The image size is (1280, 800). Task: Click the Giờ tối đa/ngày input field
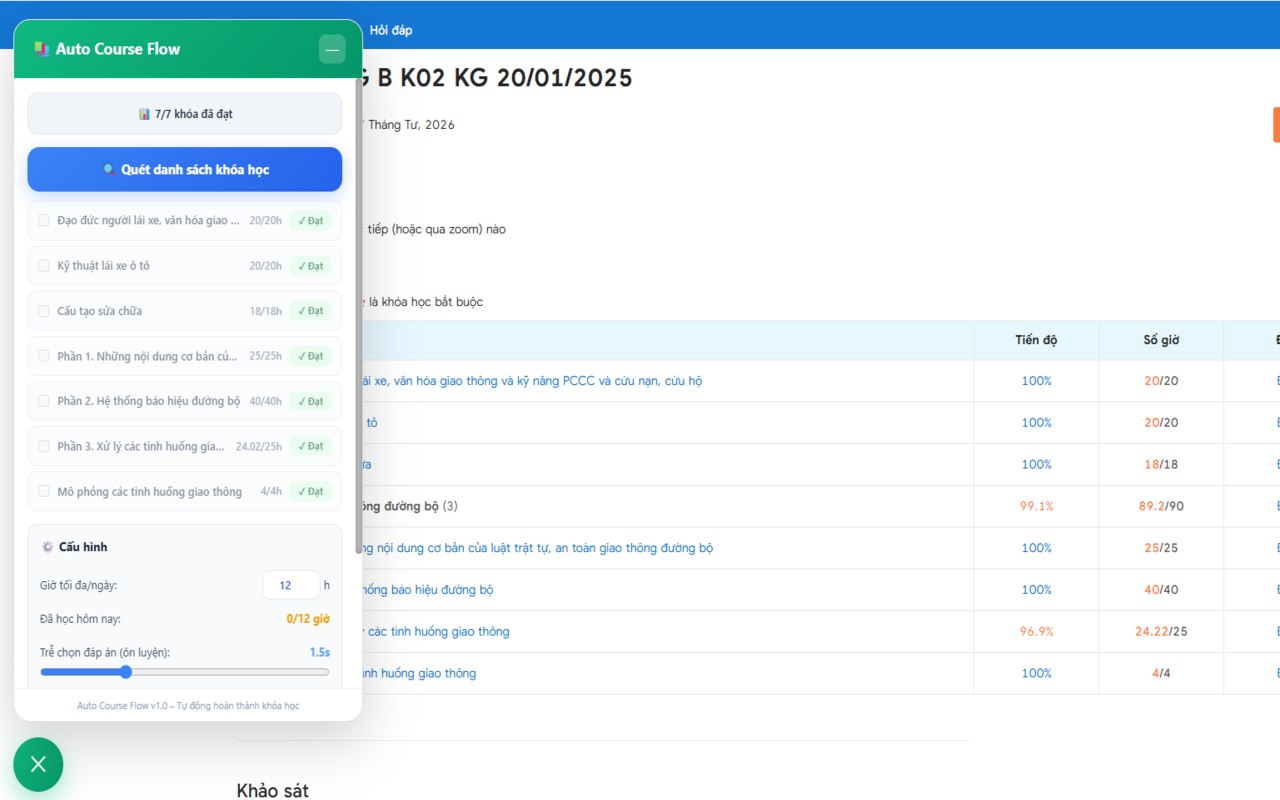[x=290, y=585]
